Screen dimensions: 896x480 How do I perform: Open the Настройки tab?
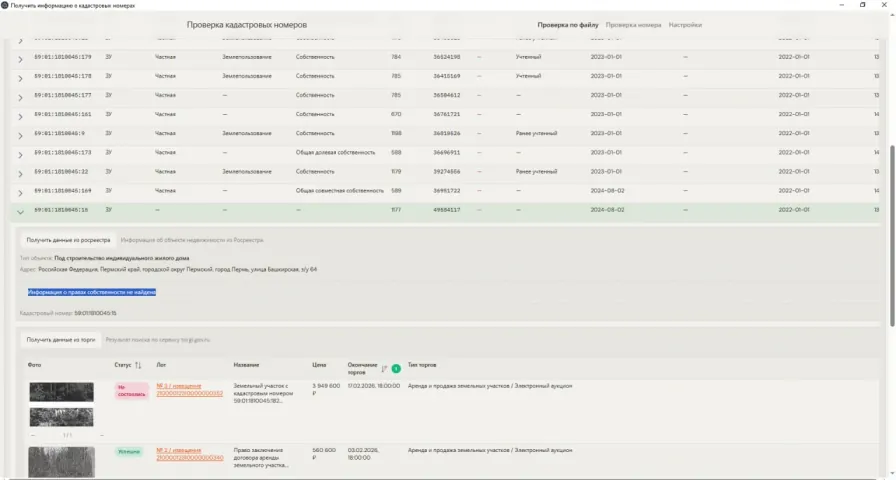tap(685, 24)
